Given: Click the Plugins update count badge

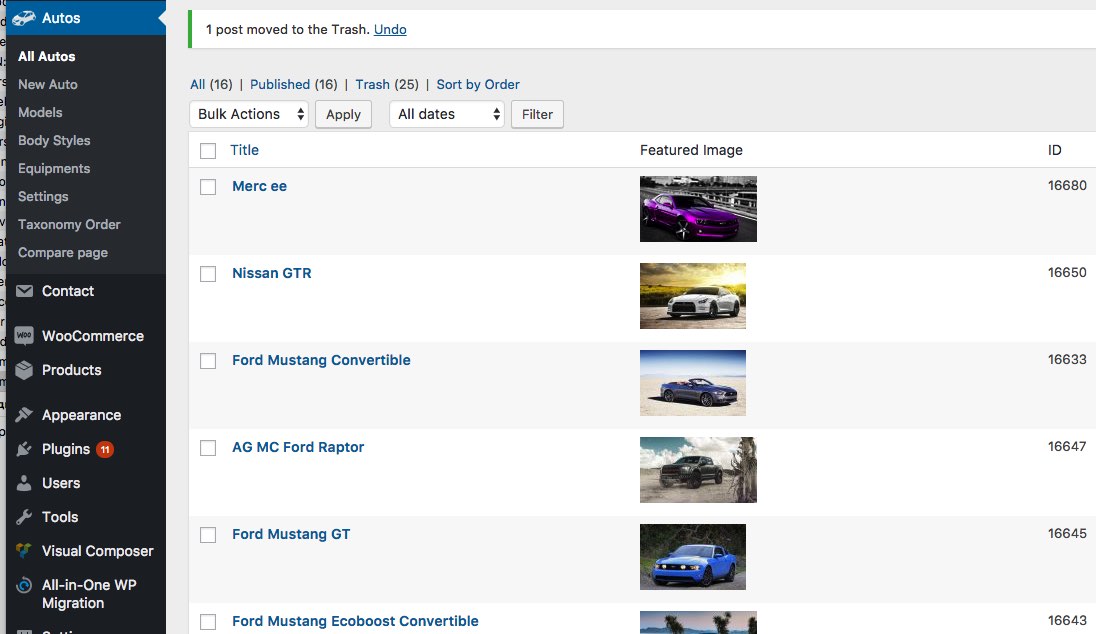Looking at the screenshot, I should (x=105, y=449).
